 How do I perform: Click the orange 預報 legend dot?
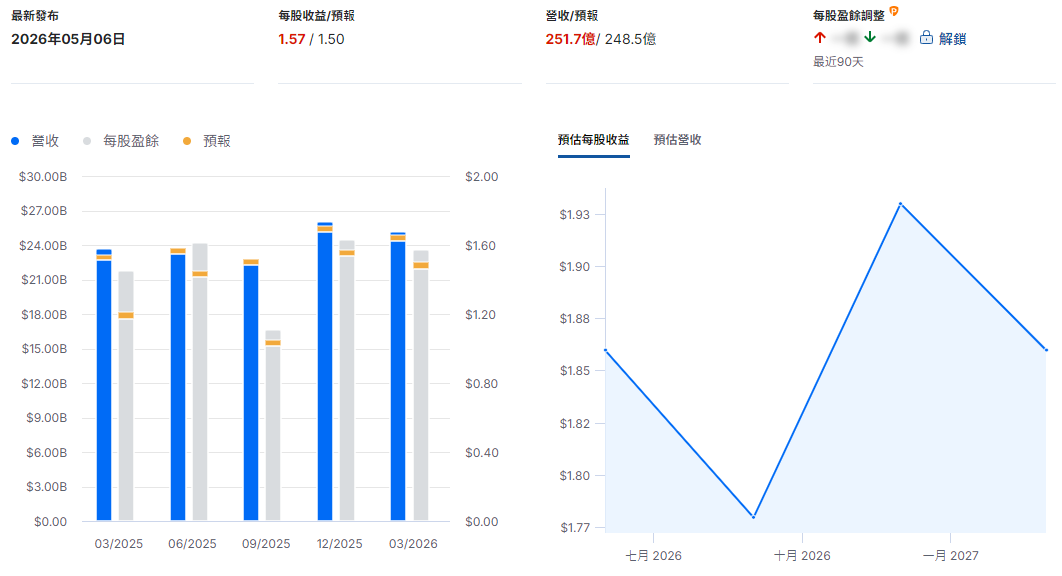click(187, 141)
